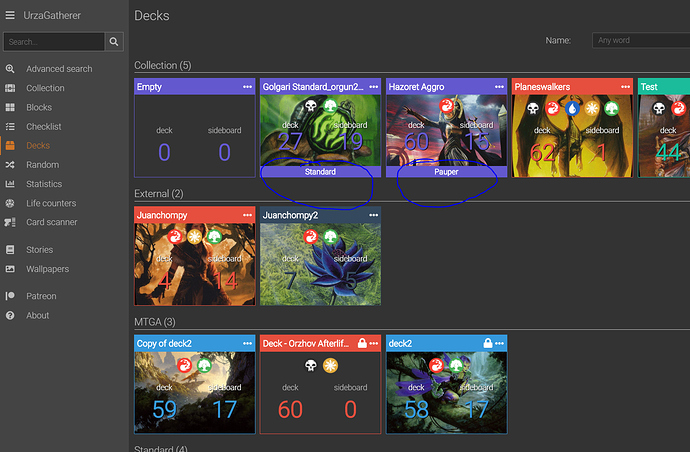Click the lock icon on Orzhov Afterlife deck
This screenshot has width=690, height=452.
362,343
